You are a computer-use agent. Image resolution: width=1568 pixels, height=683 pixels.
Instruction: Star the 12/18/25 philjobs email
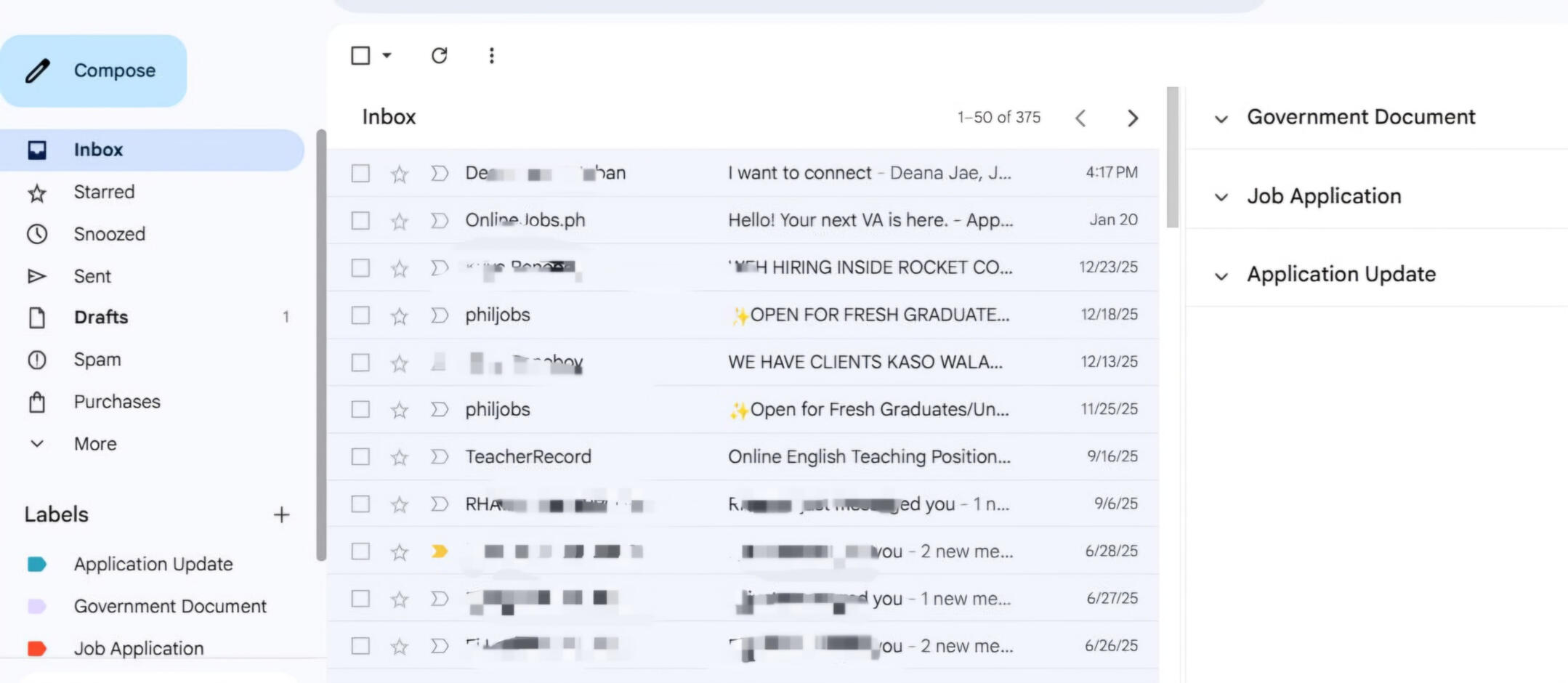coord(400,315)
